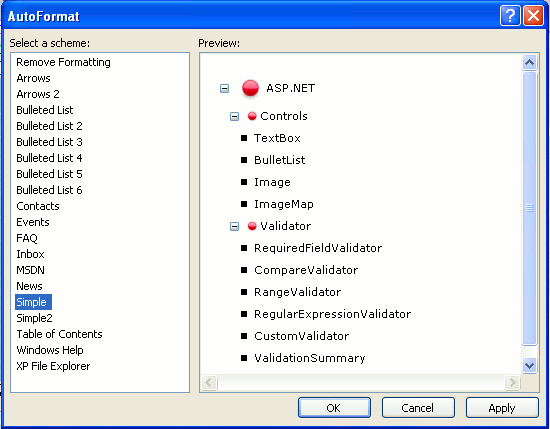
Task: Collapse the Validator tree node
Action: tap(234, 227)
